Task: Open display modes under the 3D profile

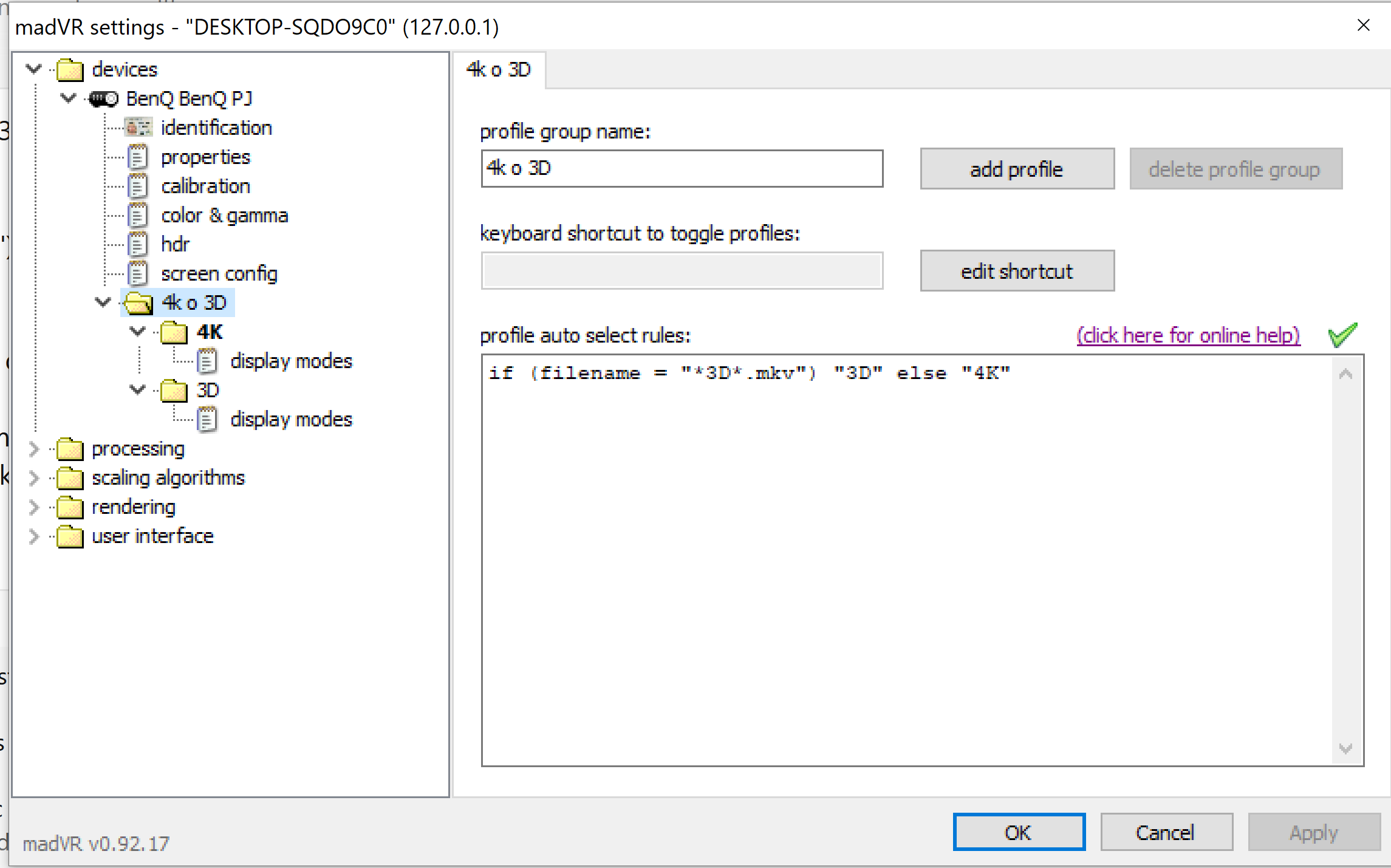Action: [291, 420]
